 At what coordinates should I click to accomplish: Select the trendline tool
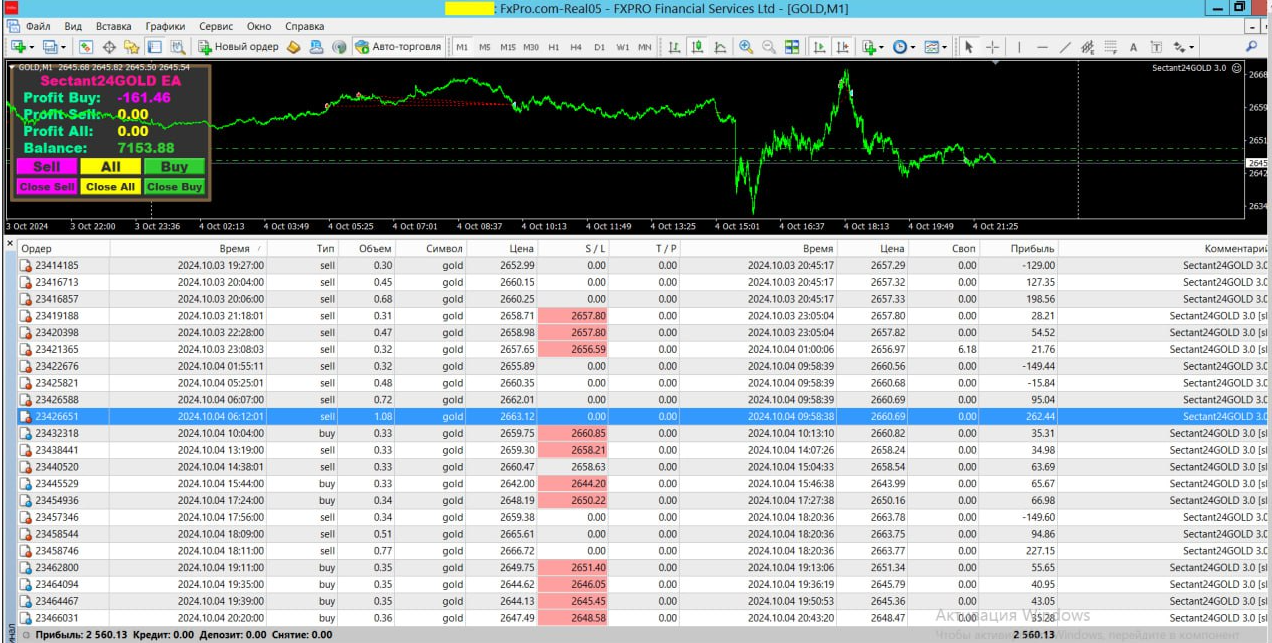coord(1065,47)
